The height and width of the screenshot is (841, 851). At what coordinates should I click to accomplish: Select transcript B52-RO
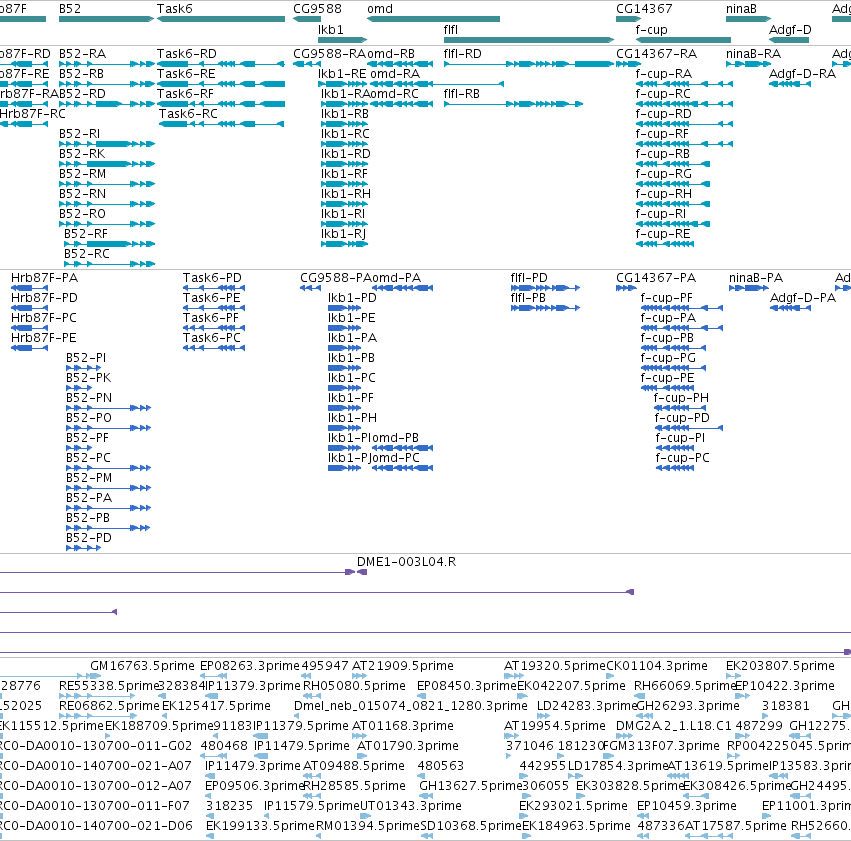(x=82, y=214)
